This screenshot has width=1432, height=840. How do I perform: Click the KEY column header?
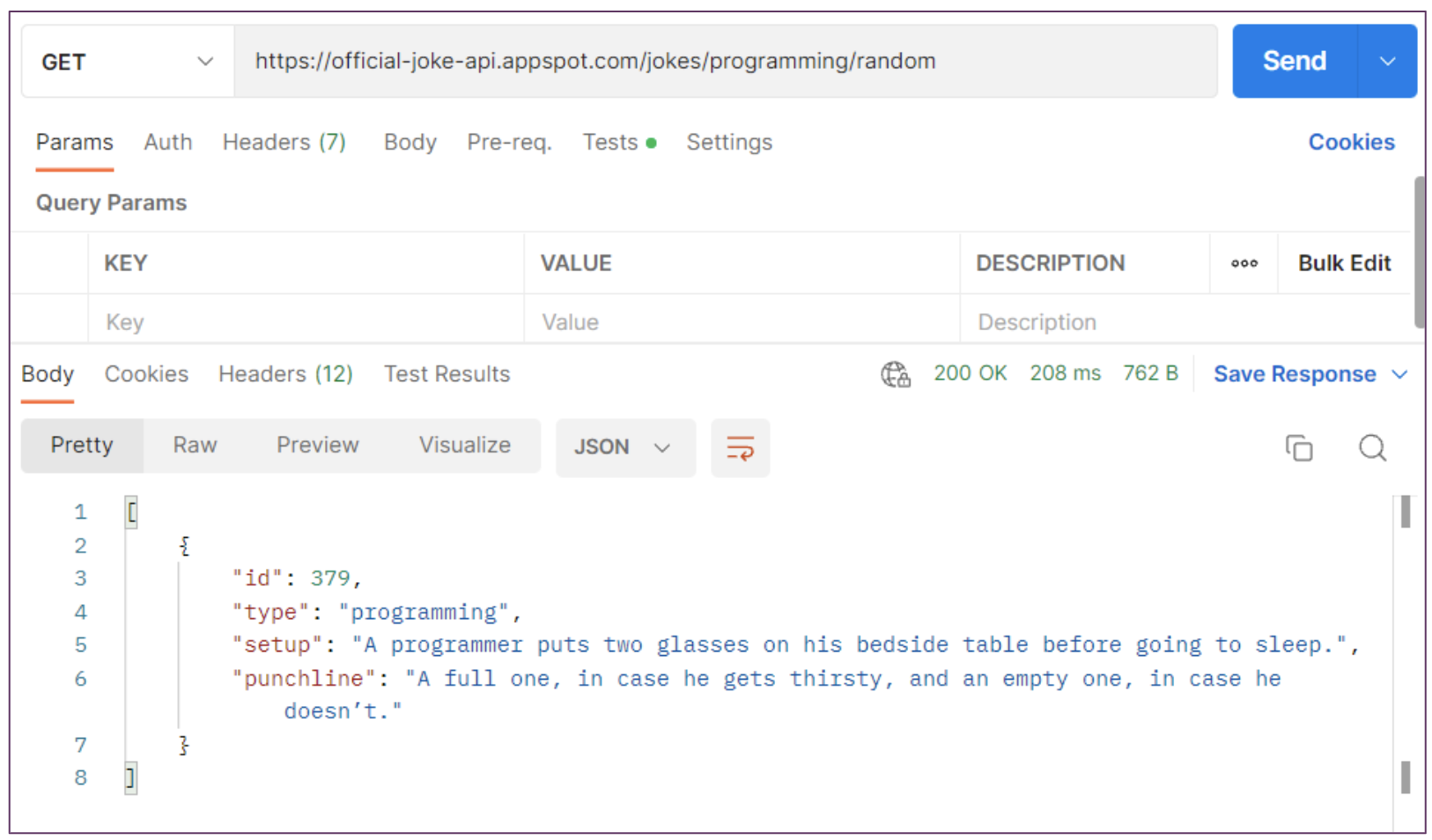click(x=126, y=263)
